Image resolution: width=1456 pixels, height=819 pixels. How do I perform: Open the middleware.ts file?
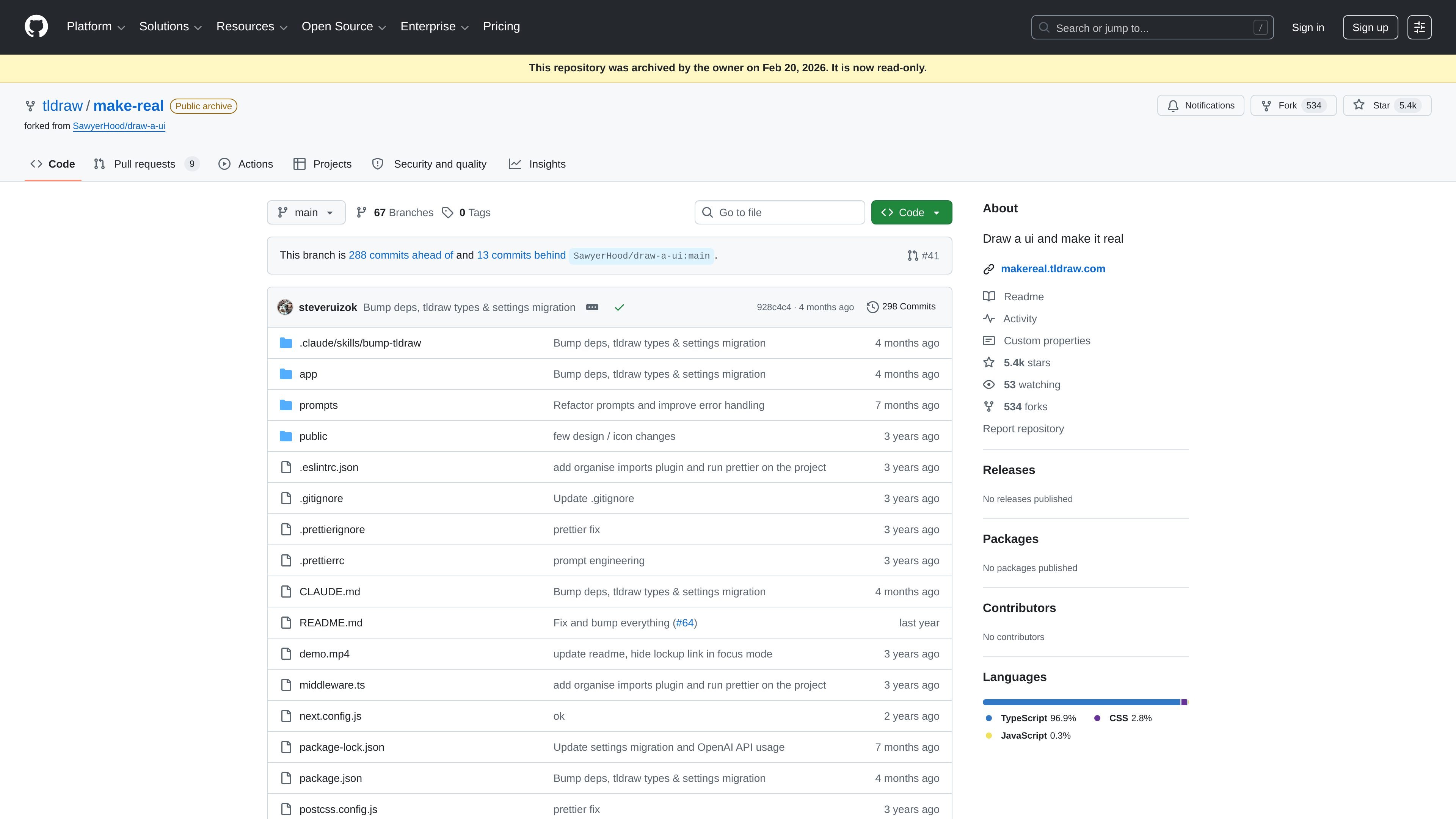pos(332,685)
